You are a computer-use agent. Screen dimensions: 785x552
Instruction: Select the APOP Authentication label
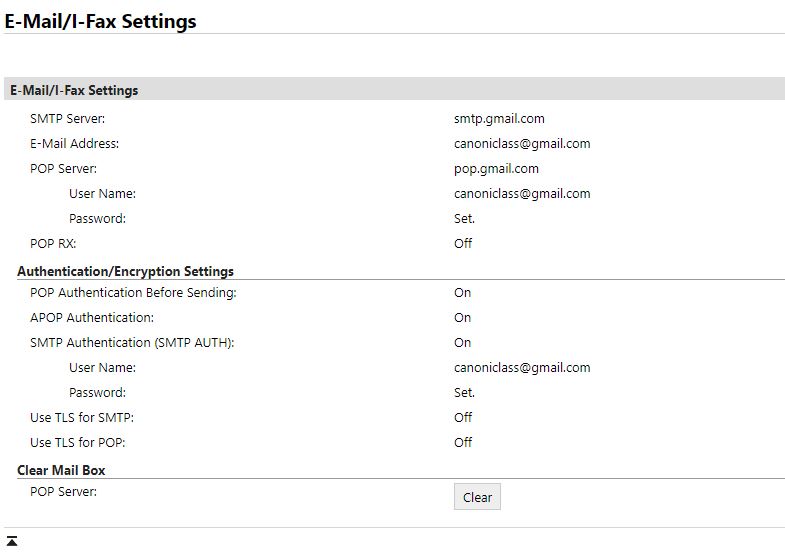[92, 318]
